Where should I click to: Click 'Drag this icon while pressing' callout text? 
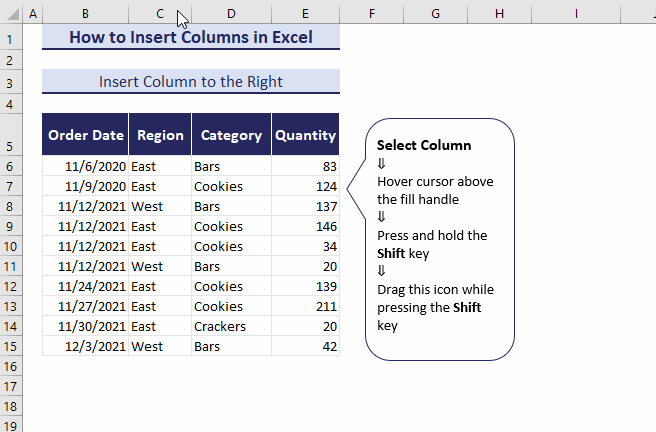[435, 298]
